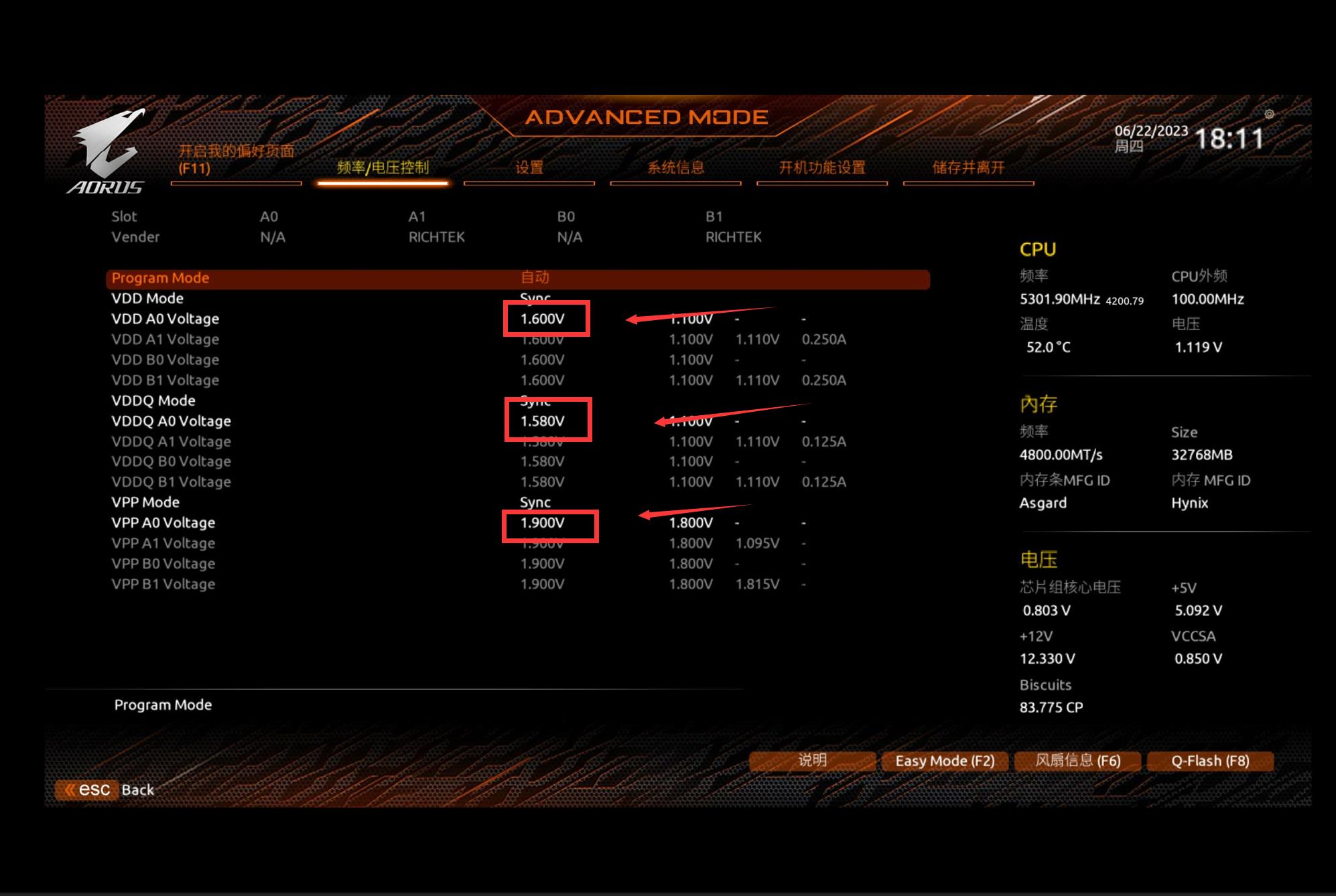
Task: Change the VDDQ Mode setting
Action: coord(535,402)
